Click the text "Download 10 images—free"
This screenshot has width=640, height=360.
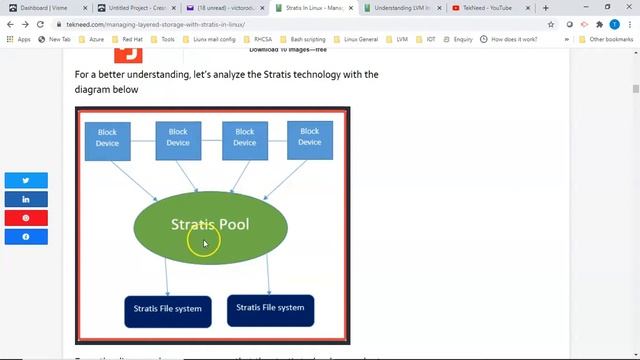(x=288, y=50)
